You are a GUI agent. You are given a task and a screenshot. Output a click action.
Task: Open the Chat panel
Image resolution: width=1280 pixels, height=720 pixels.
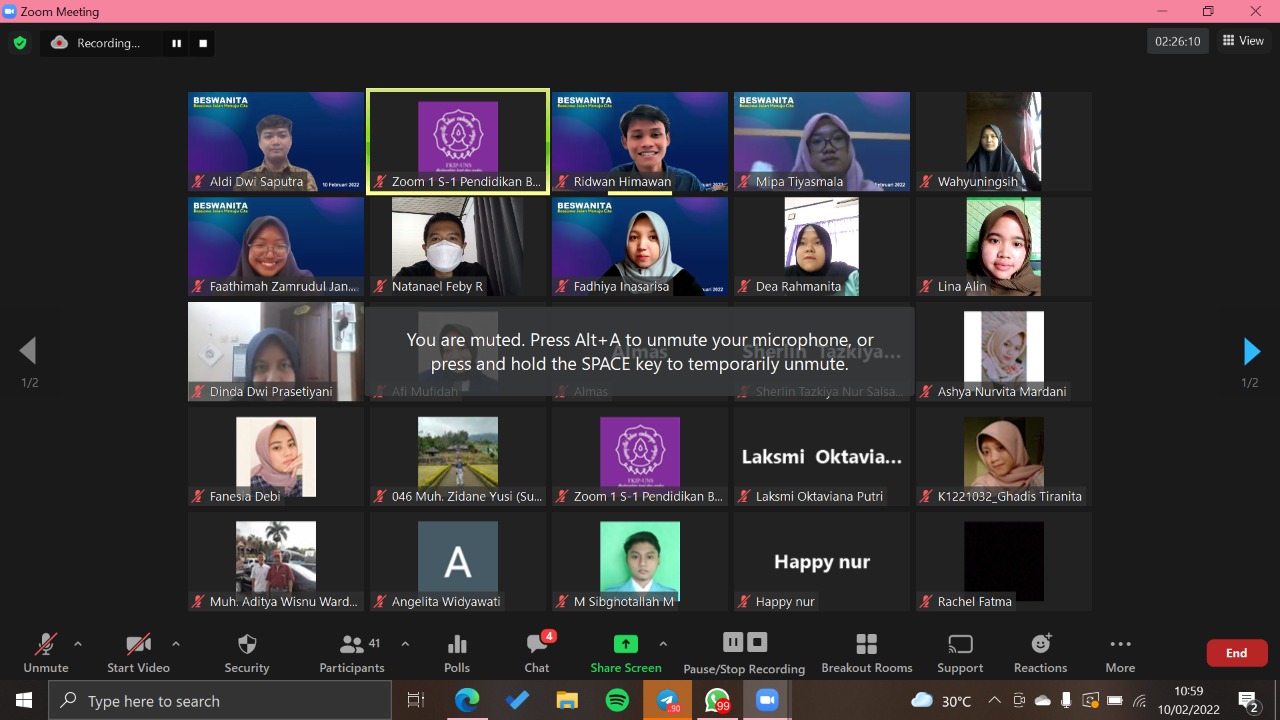pyautogui.click(x=537, y=652)
